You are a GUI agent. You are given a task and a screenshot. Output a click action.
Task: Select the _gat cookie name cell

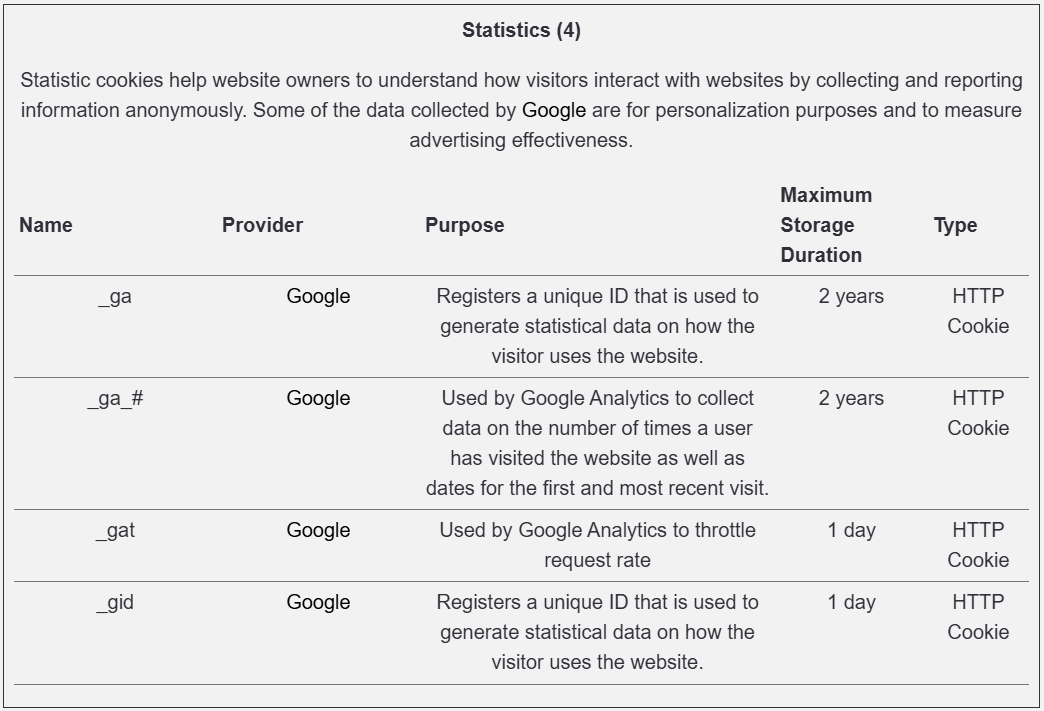tap(115, 530)
